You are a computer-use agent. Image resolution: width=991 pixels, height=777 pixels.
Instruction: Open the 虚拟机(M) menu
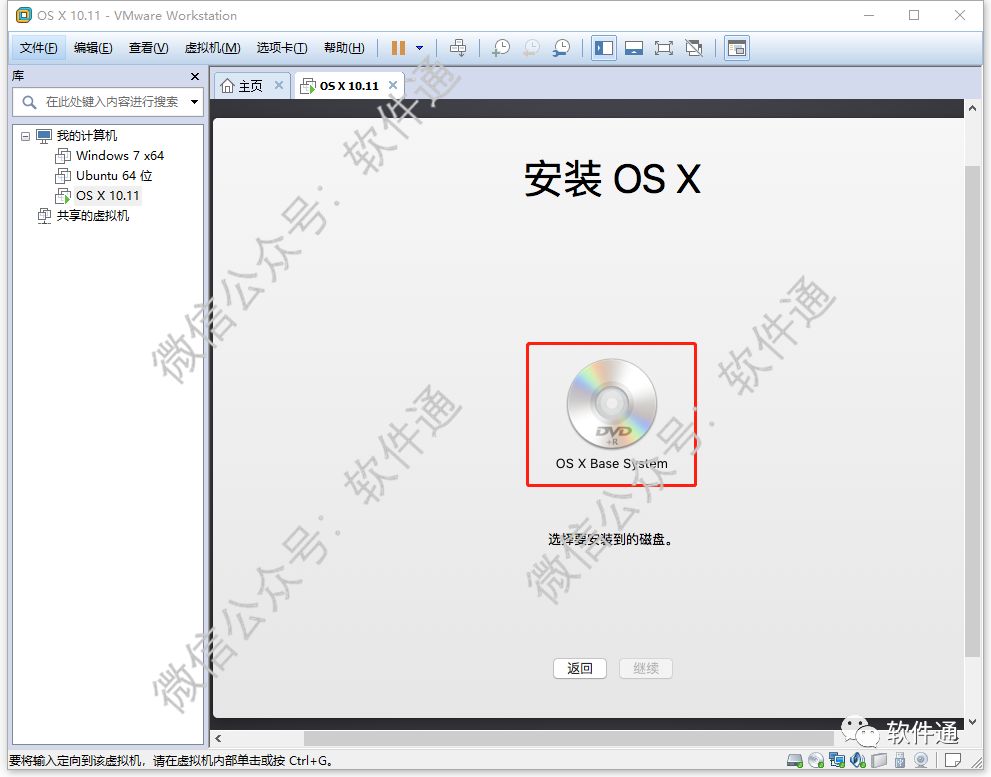coord(212,48)
